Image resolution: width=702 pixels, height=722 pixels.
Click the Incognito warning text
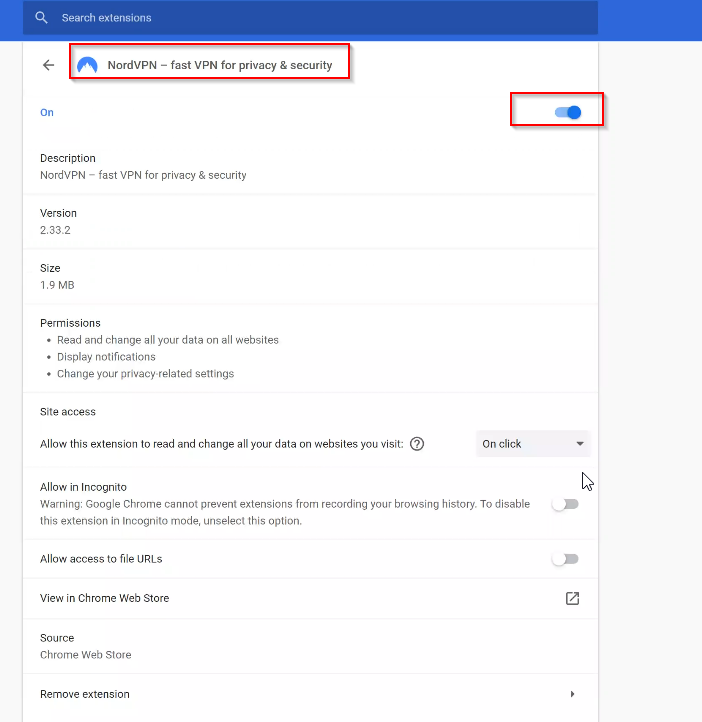click(x=285, y=512)
